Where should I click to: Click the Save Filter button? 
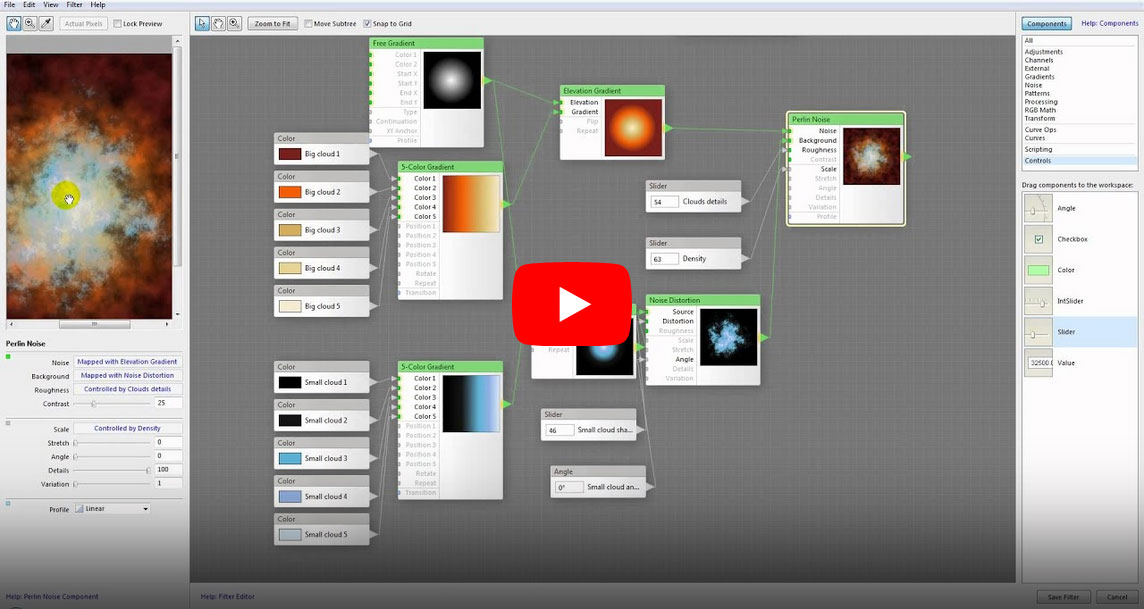pos(1063,597)
